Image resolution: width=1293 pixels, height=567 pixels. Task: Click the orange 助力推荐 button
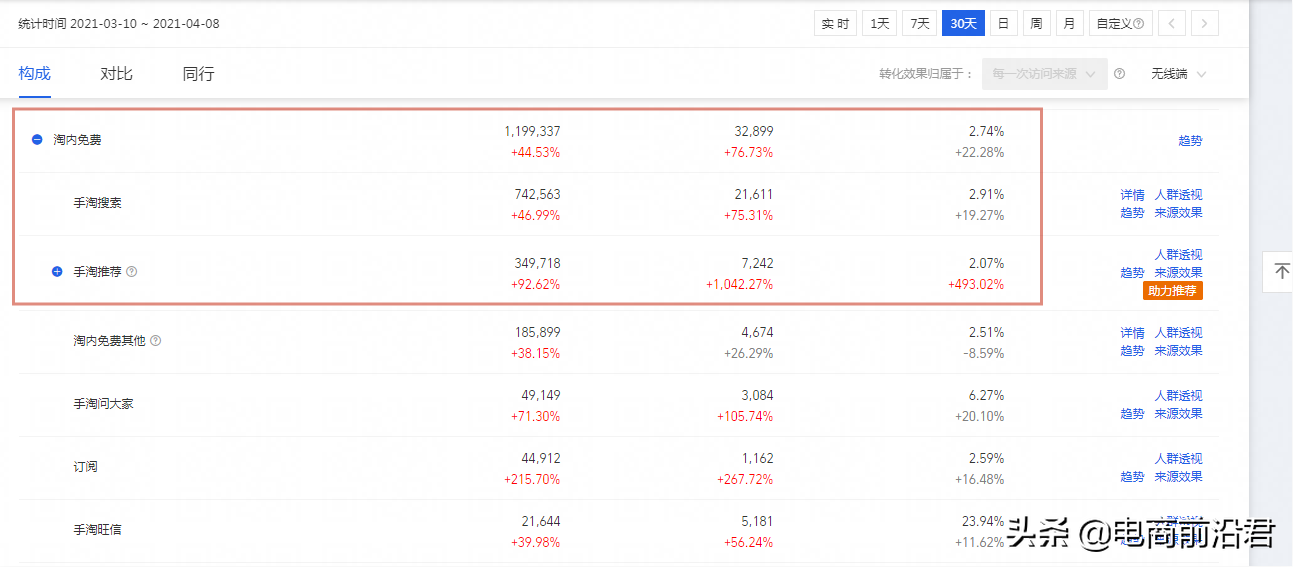tap(1173, 291)
